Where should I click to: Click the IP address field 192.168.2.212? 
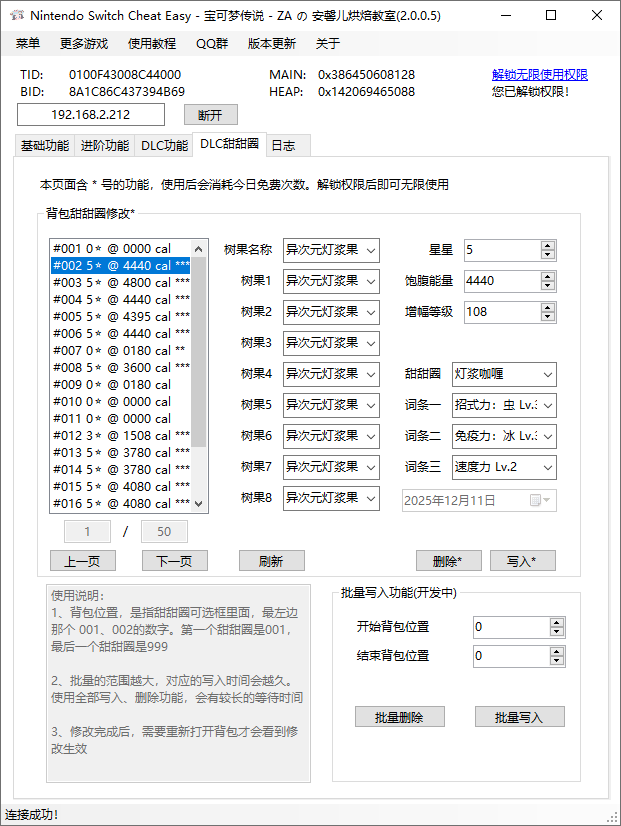[91, 115]
